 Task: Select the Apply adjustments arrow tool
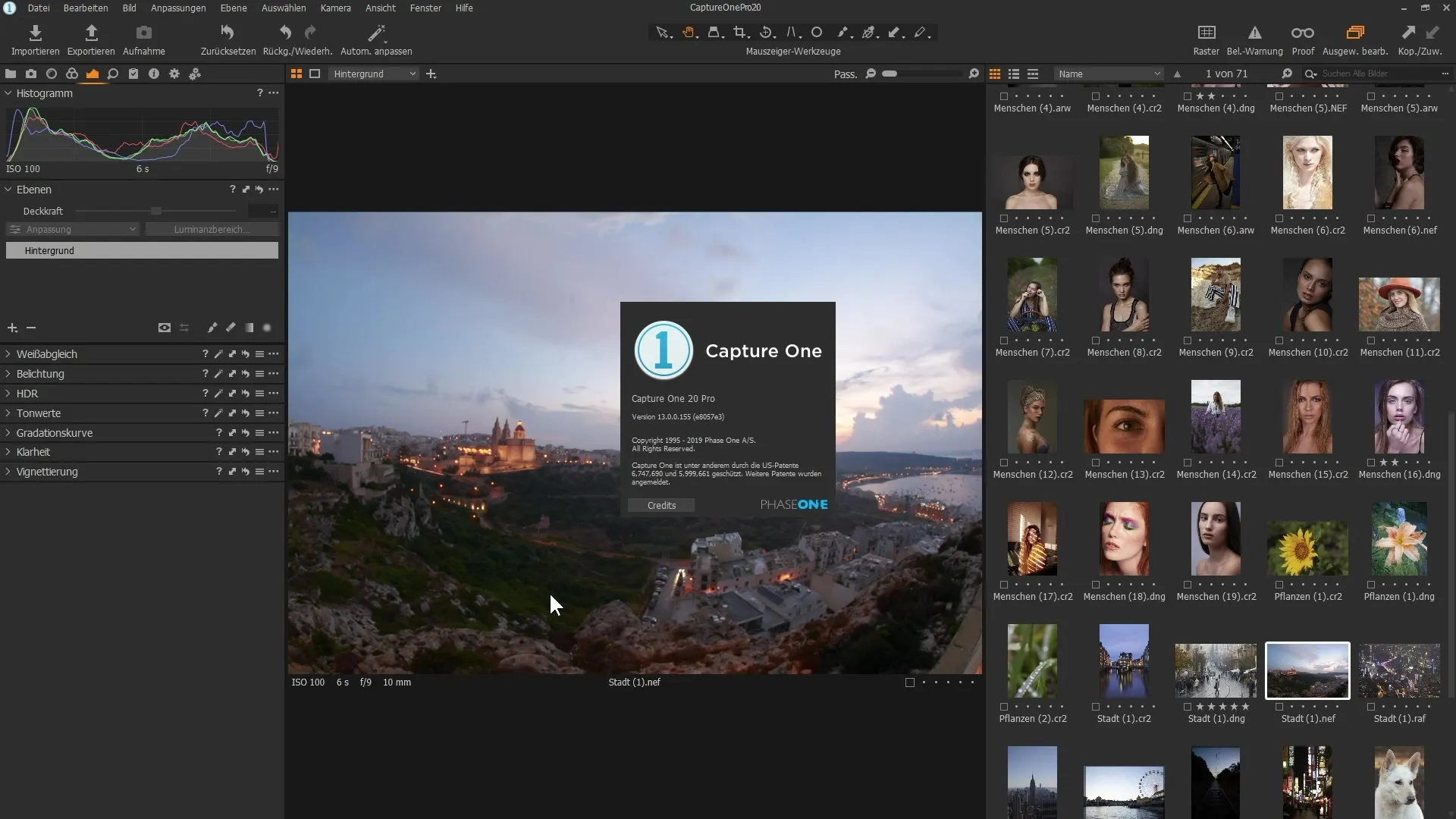[x=895, y=33]
